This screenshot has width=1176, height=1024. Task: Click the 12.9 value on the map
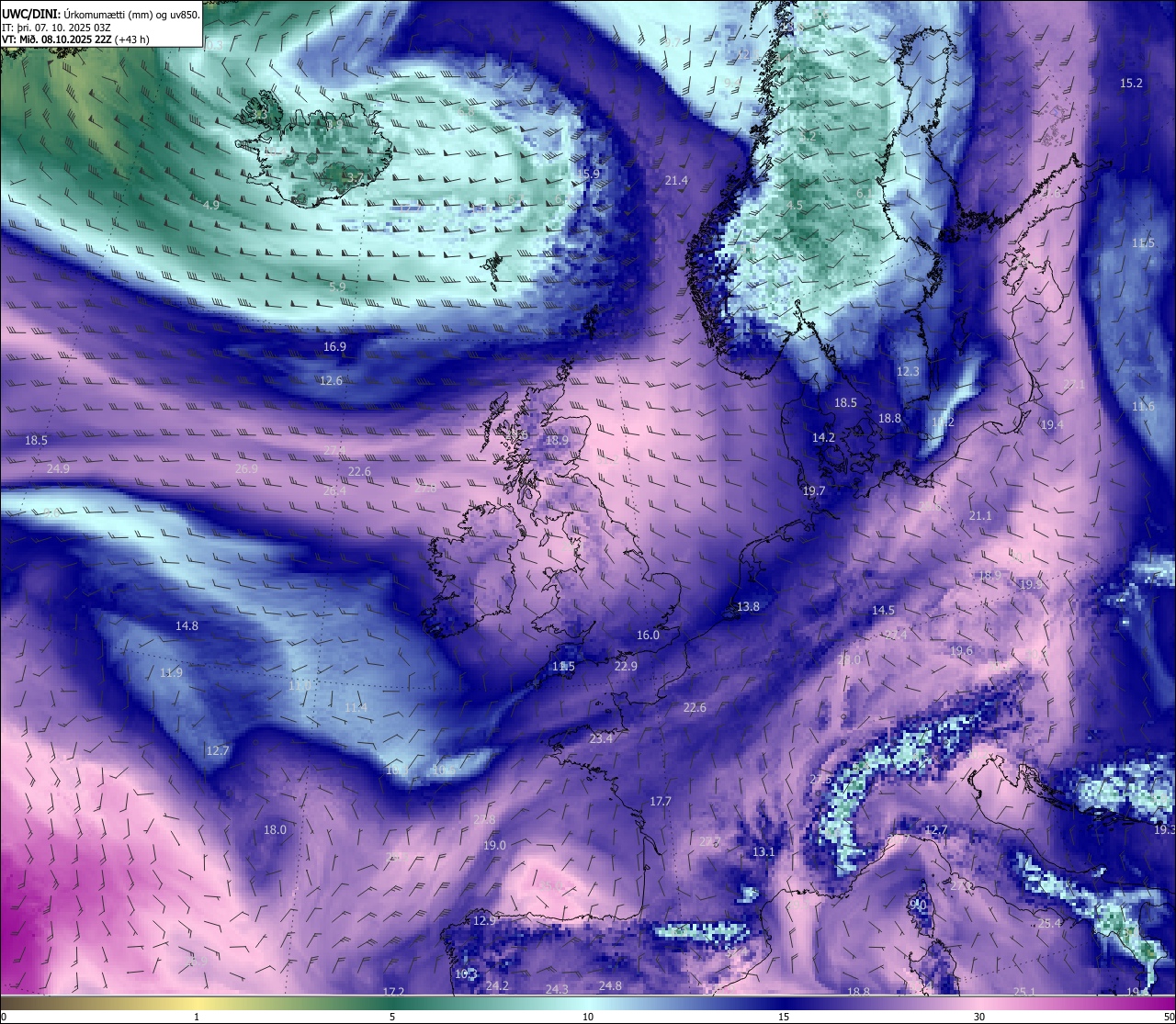coord(484,921)
